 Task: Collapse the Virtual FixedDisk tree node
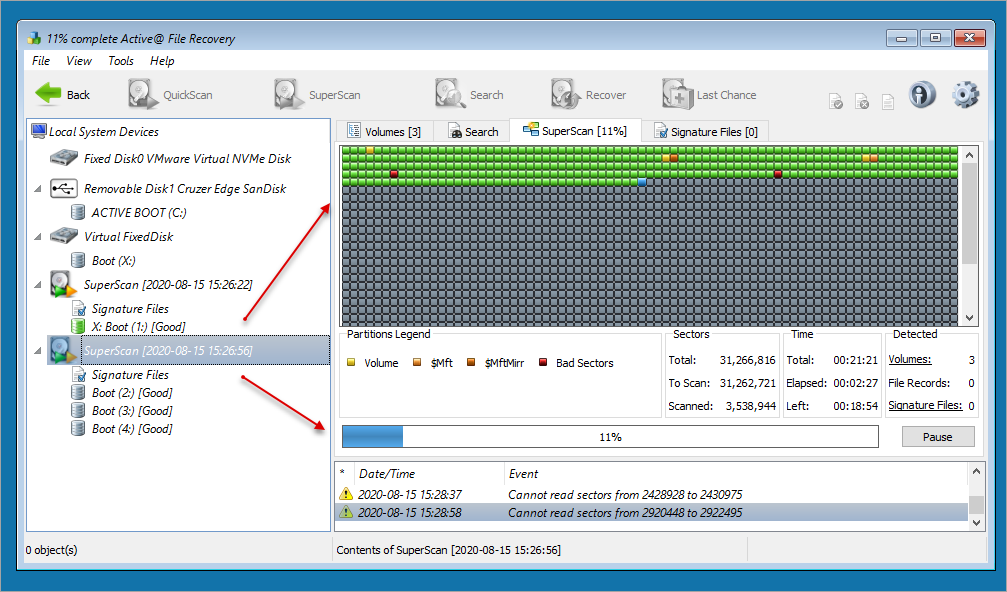coord(38,237)
